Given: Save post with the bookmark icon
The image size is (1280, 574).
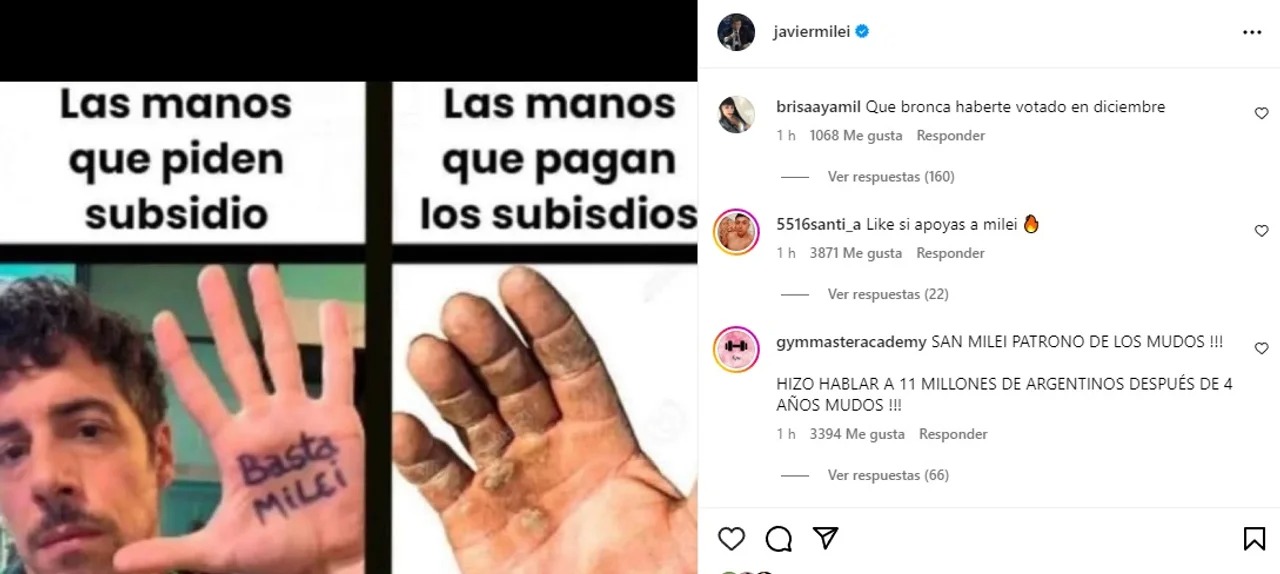Looking at the screenshot, I should (x=1254, y=539).
